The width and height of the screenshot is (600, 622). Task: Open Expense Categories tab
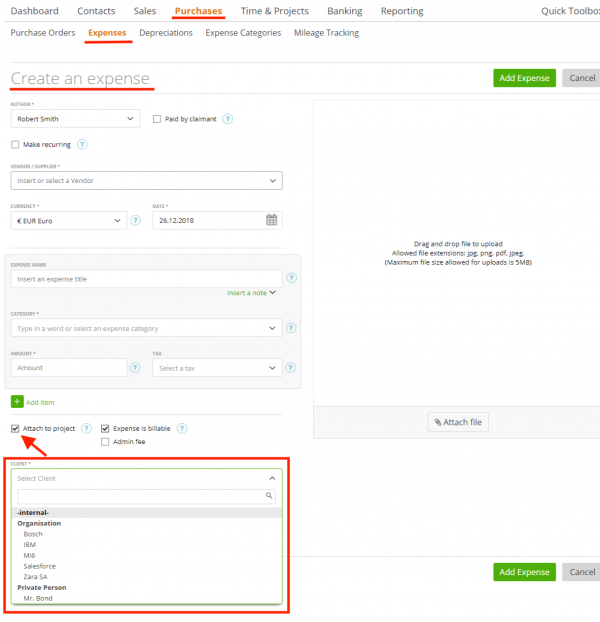coord(243,33)
